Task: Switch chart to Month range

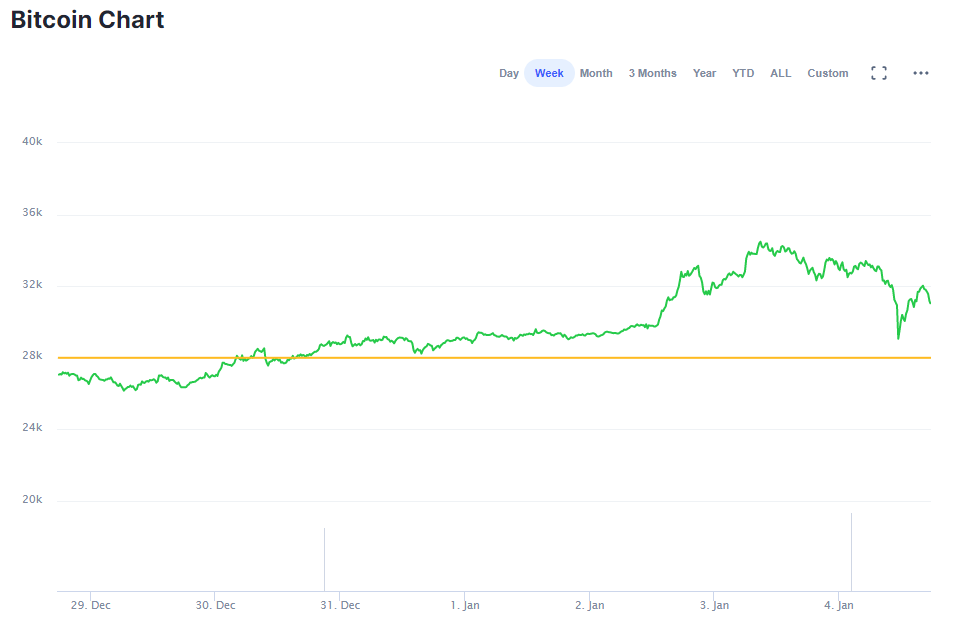Action: click(x=596, y=73)
